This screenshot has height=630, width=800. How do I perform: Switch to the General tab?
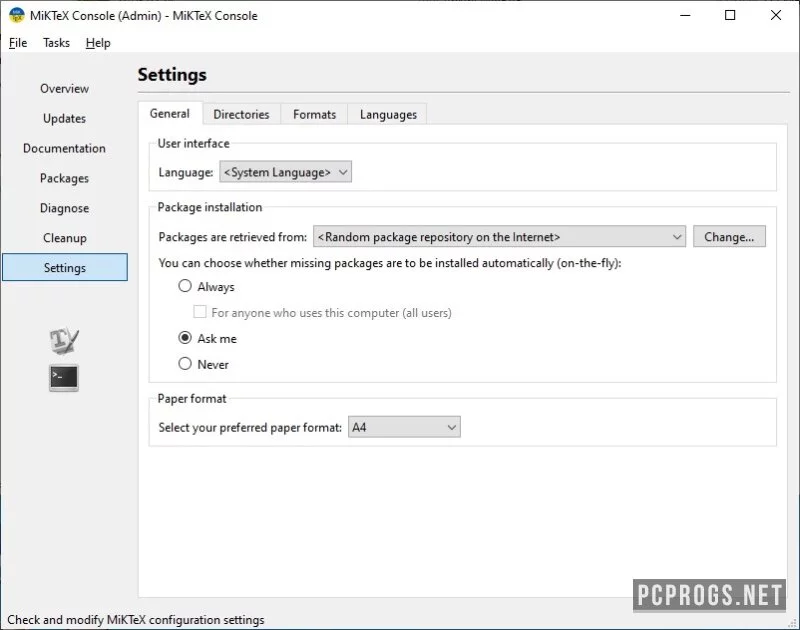point(170,113)
